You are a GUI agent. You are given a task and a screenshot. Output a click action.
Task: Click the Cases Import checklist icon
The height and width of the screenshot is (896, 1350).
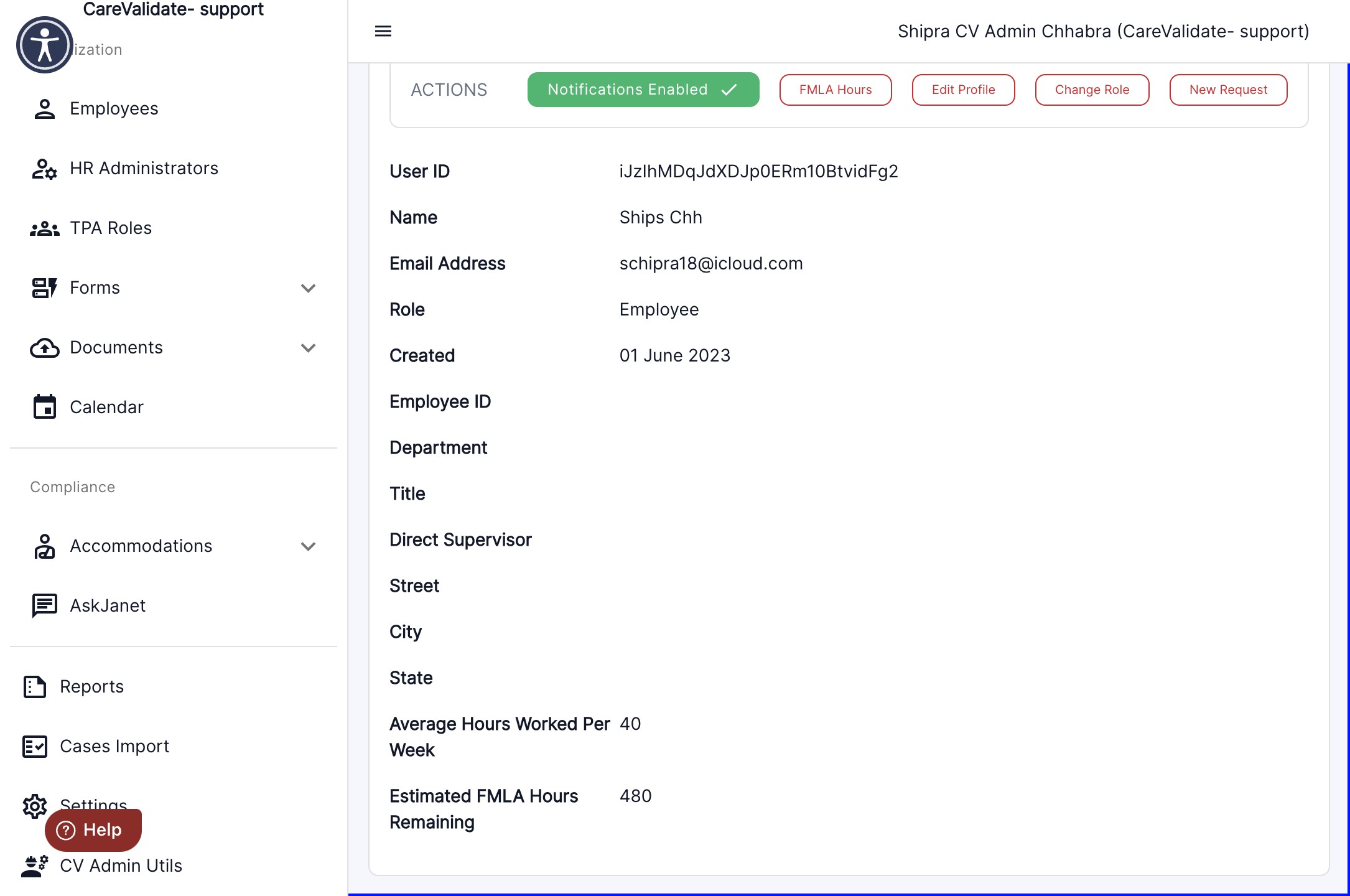35,746
